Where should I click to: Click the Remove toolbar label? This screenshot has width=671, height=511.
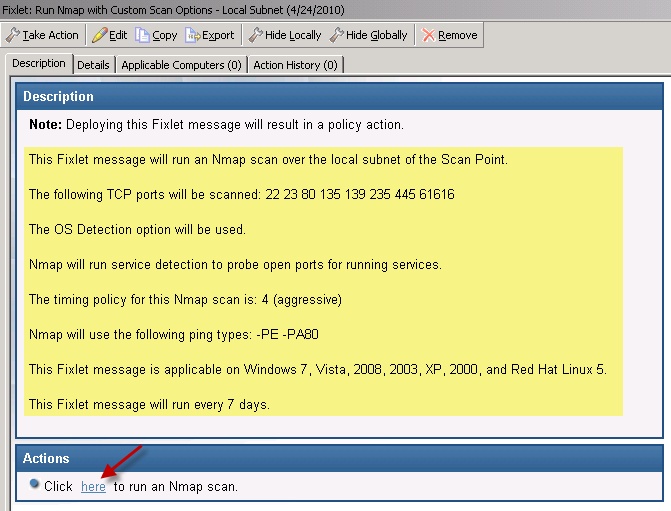pyautogui.click(x=457, y=35)
